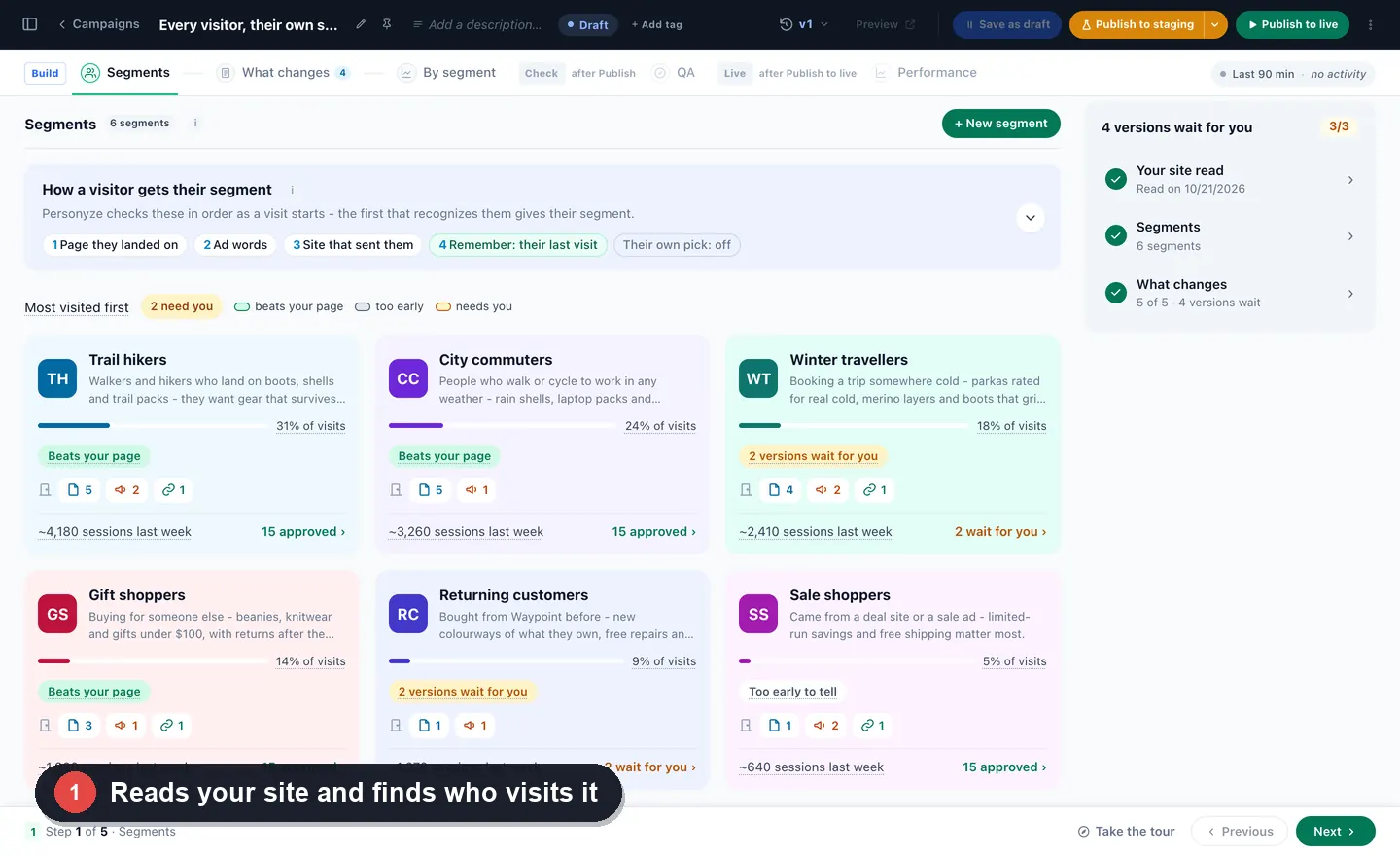Open Sale shoppers link chip showing 1

point(873,726)
